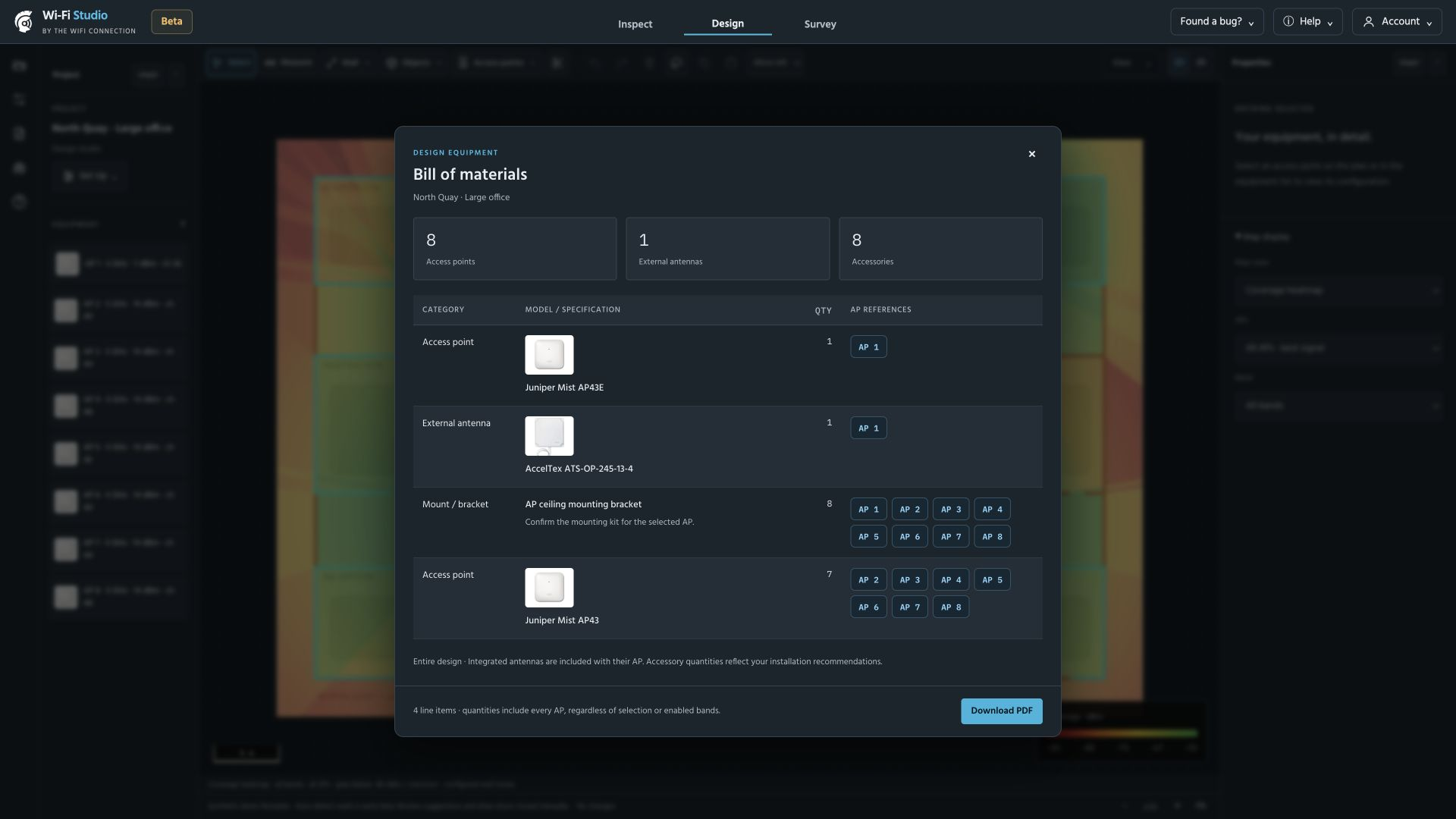Click the help circle icon in Help button
1456x819 pixels.
coord(1288,21)
